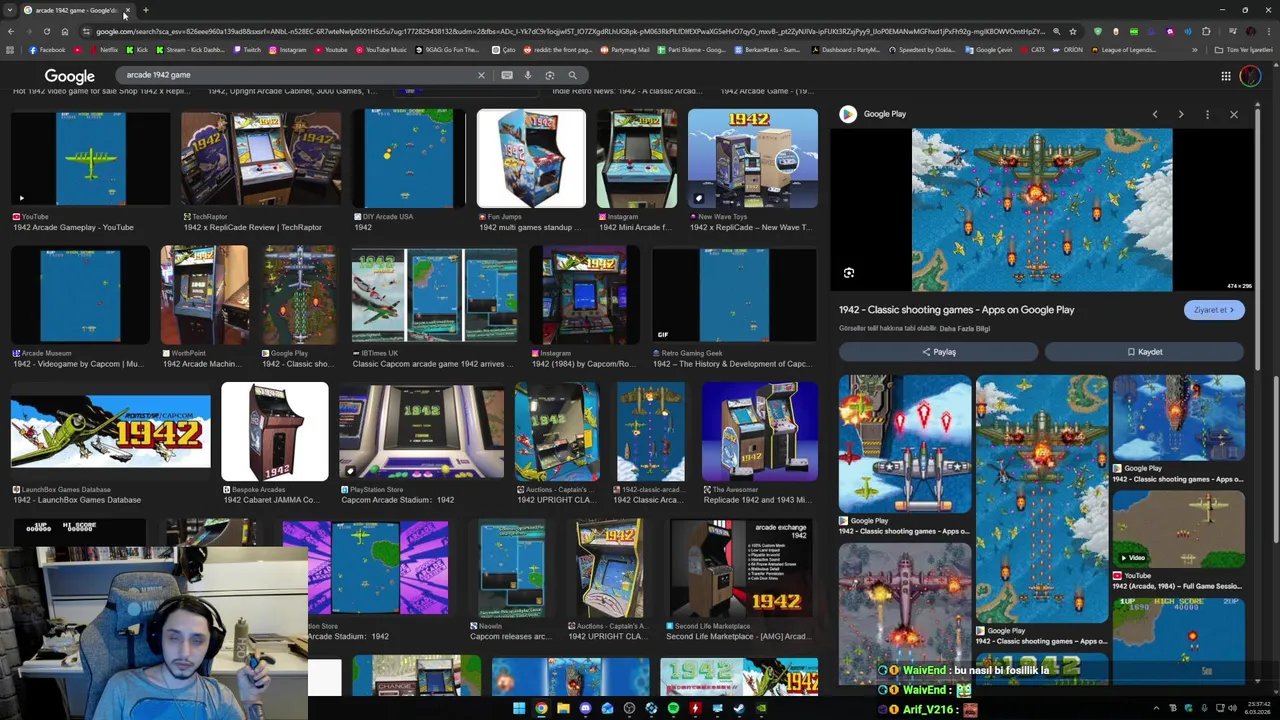This screenshot has height=720, width=1280.
Task: Open New Wave Toys RepliCade thumbnail
Action: point(752,158)
